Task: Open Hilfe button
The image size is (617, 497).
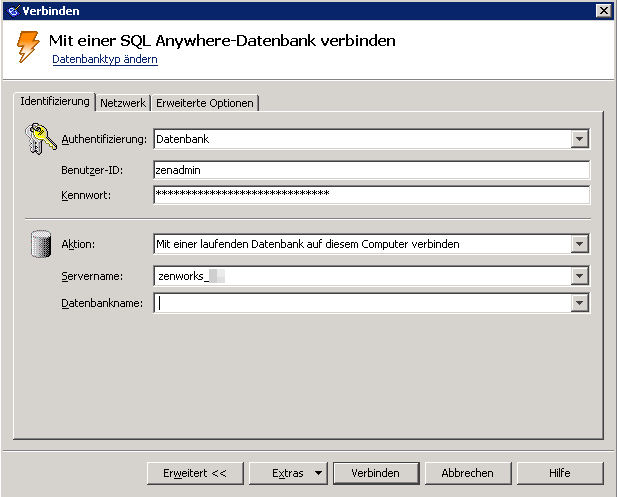Action: [560, 473]
